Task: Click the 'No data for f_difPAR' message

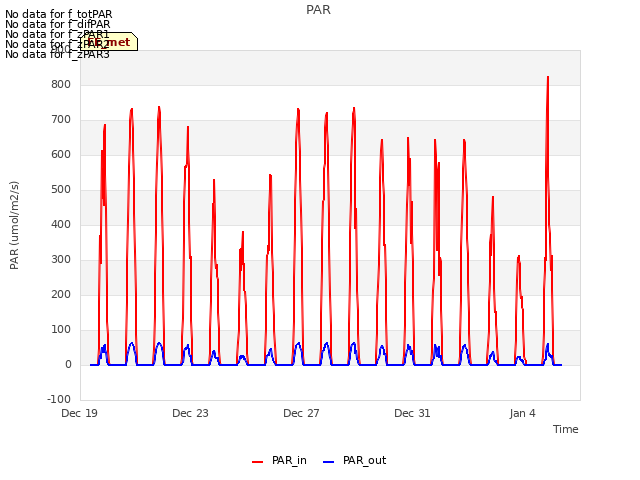Action: pyautogui.click(x=58, y=24)
